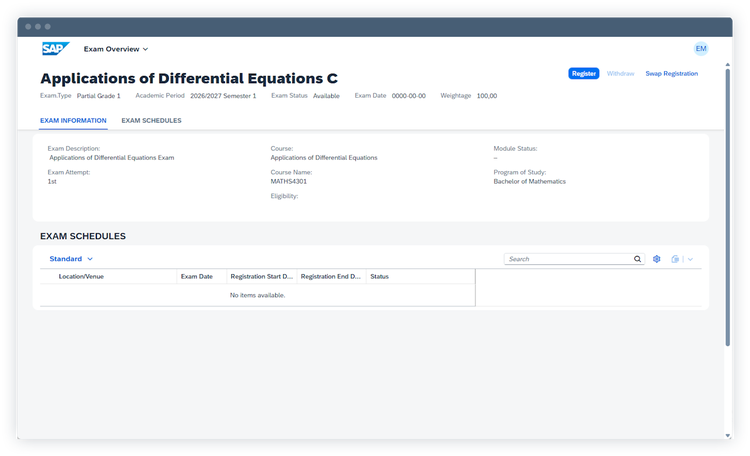Click the Available exam status value
The height and width of the screenshot is (456, 750).
pos(326,96)
